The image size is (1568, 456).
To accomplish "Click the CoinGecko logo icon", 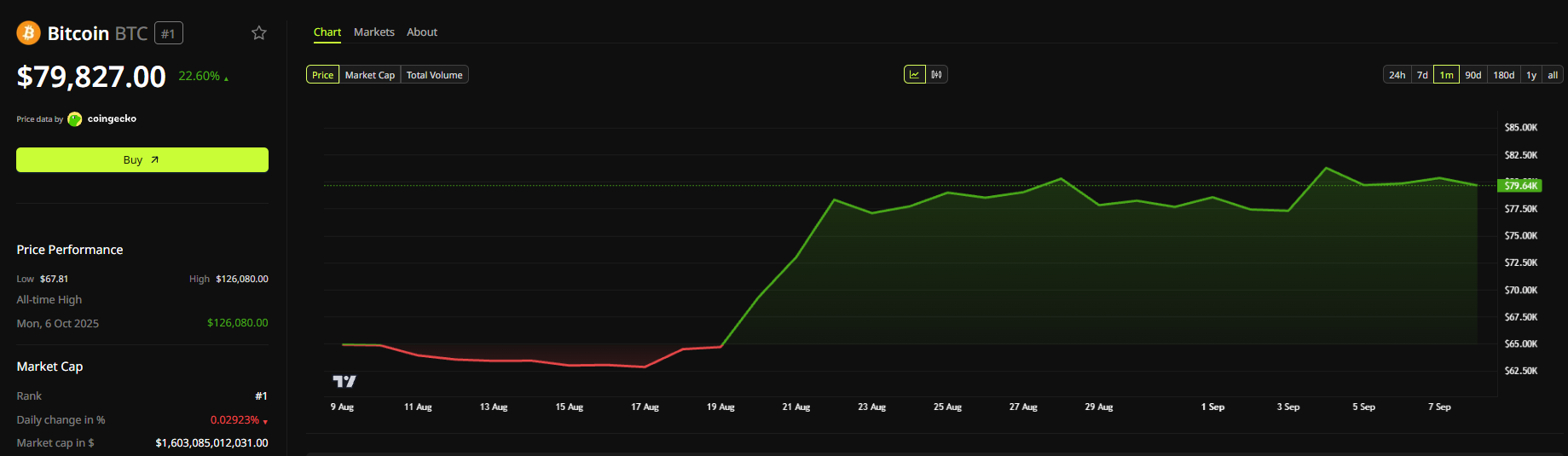I will 75,118.
